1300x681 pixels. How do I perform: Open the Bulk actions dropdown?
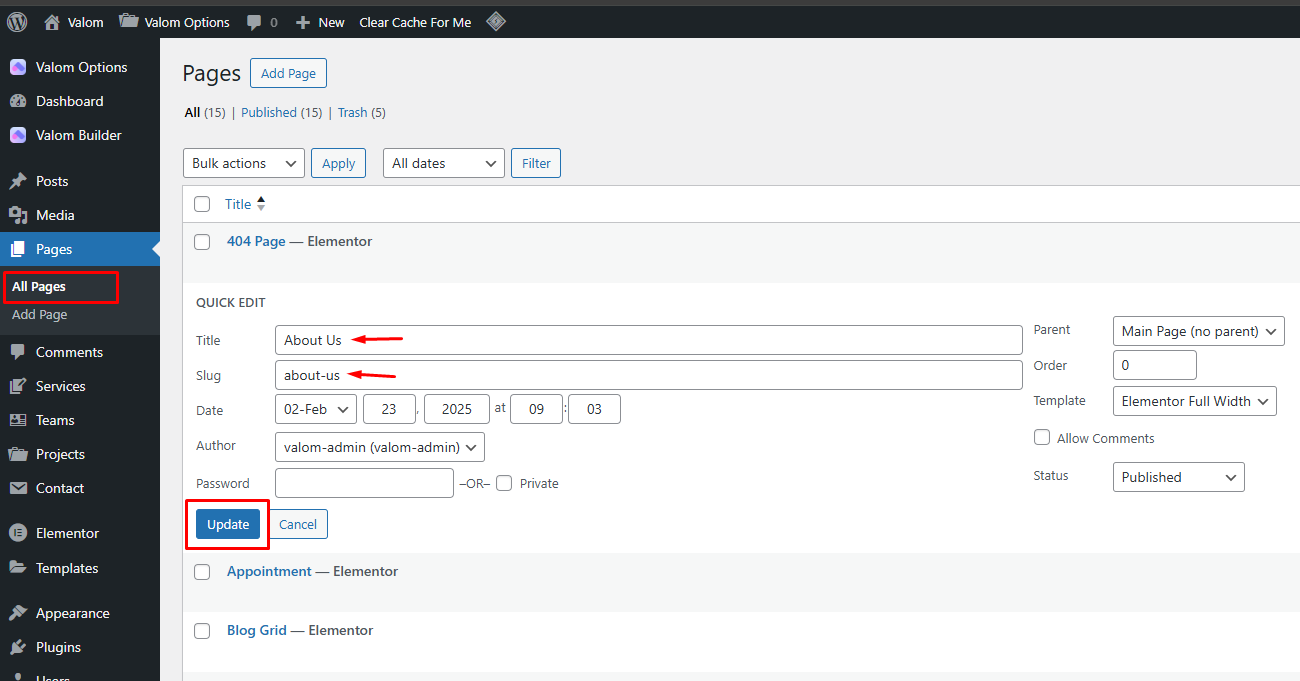click(x=244, y=163)
